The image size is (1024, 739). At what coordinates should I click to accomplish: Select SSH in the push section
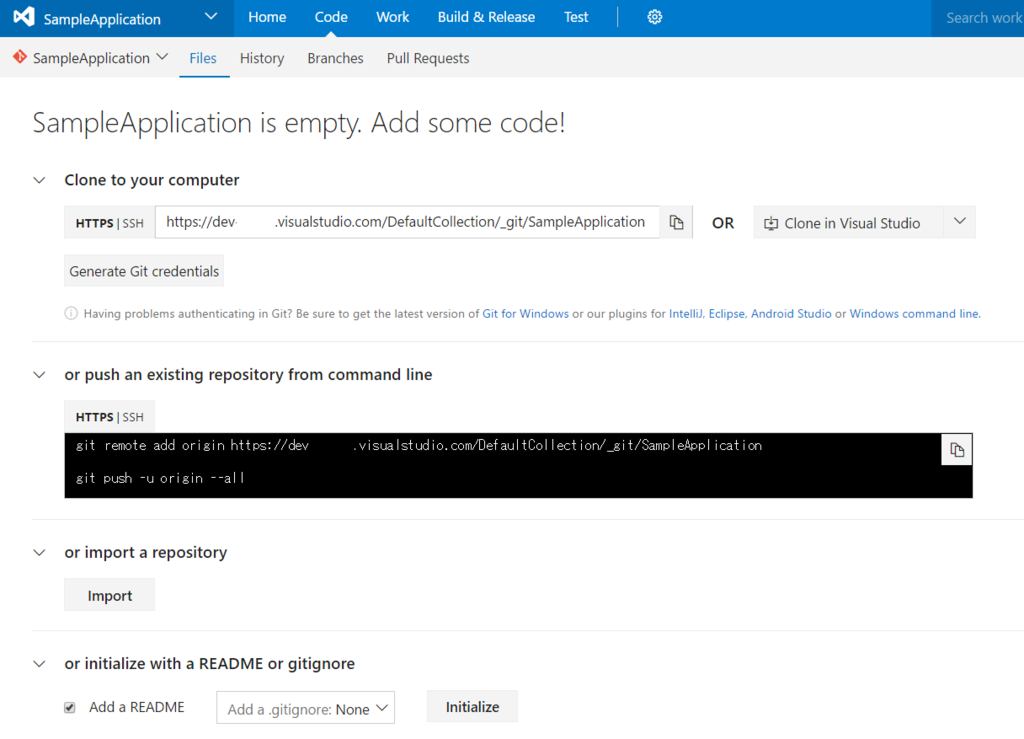tap(133, 417)
